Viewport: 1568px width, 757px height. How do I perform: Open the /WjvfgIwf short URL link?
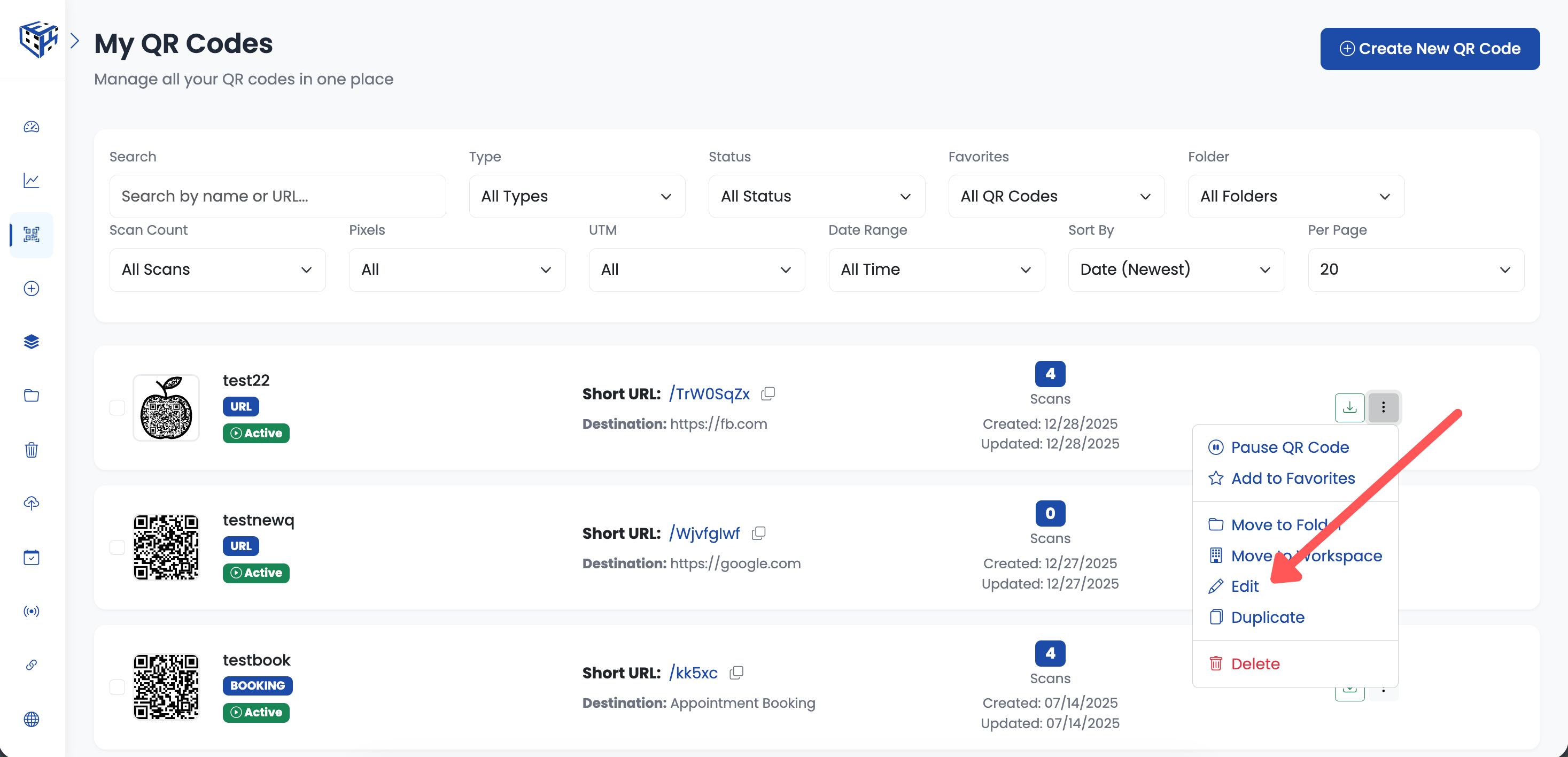tap(704, 534)
